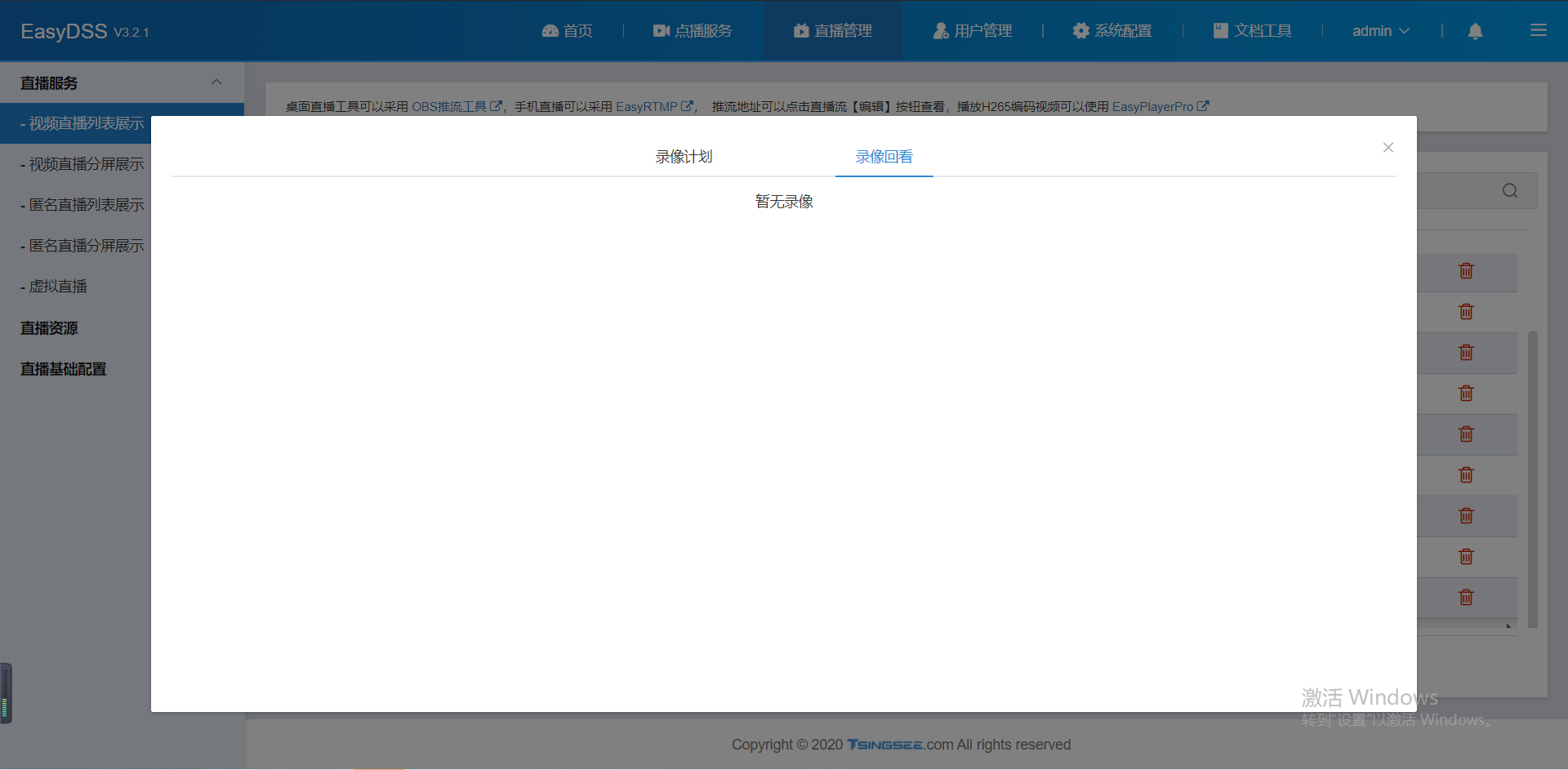Click the second row's delete trash icon
Viewport: 1568px width, 770px height.
coord(1466,311)
